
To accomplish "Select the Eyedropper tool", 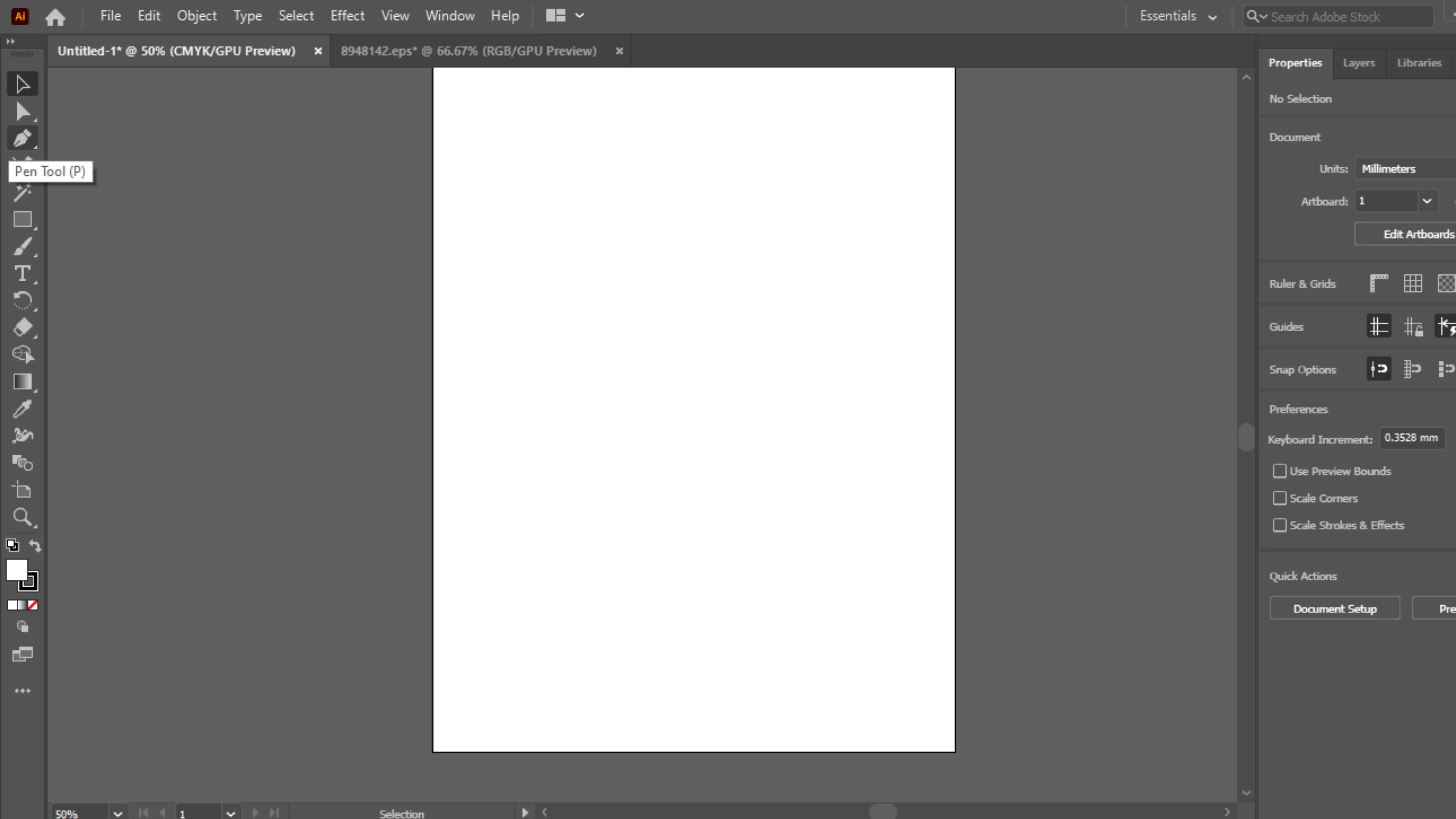I will click(23, 409).
